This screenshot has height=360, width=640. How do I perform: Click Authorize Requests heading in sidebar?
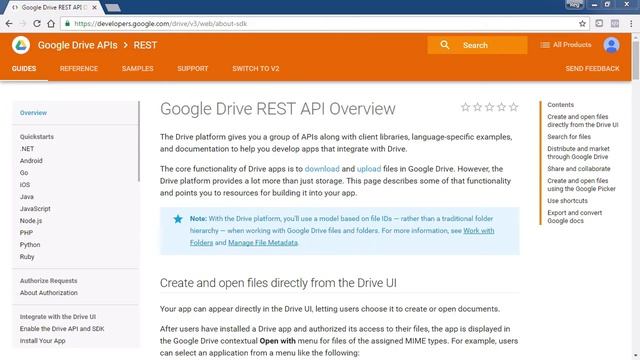pos(49,281)
